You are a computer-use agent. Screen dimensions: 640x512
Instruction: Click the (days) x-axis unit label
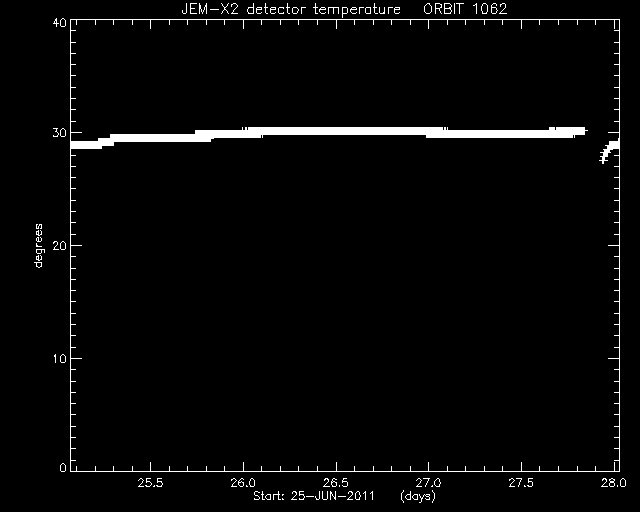418,496
